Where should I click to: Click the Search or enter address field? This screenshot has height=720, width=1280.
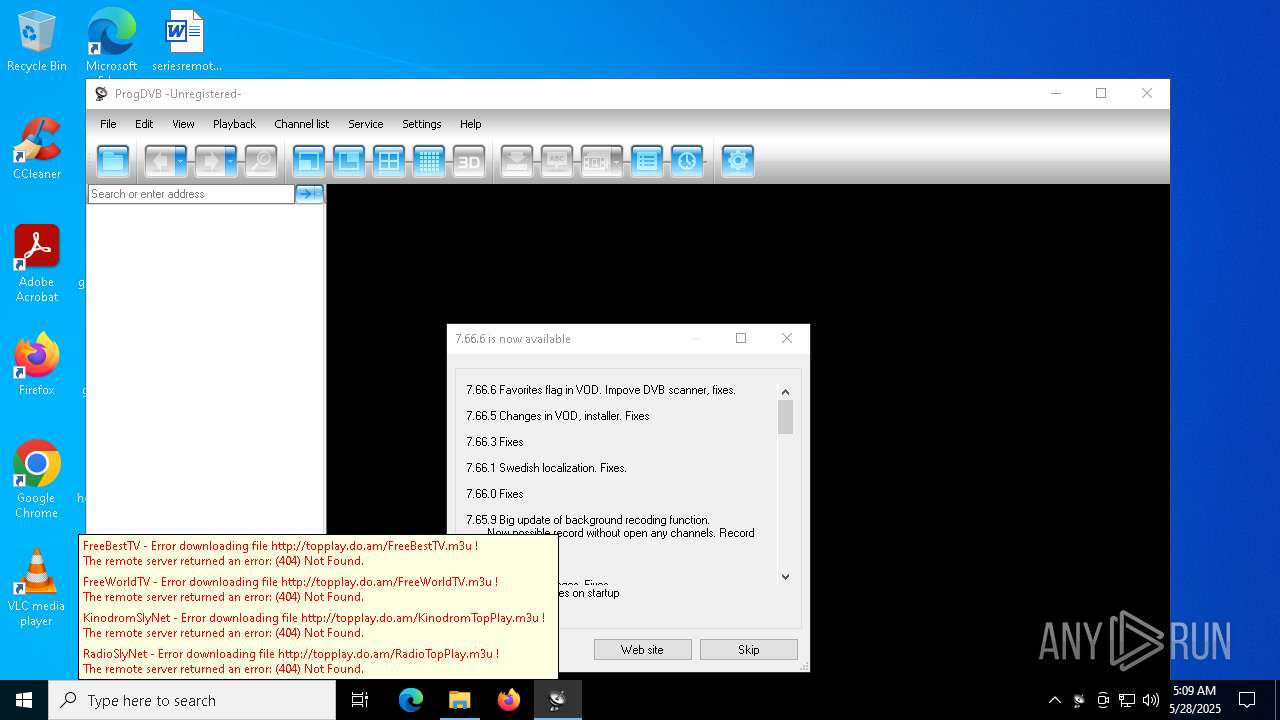191,194
